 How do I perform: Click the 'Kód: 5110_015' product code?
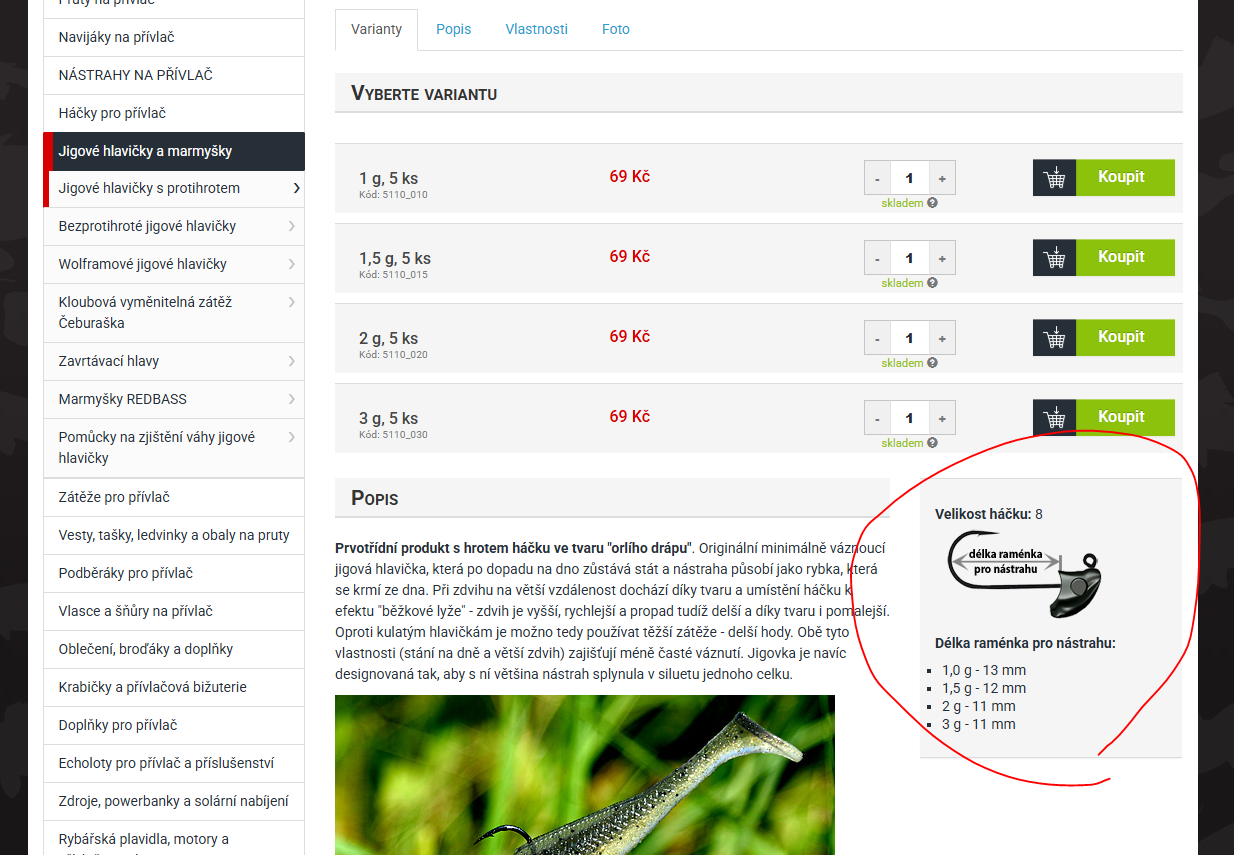[393, 275]
